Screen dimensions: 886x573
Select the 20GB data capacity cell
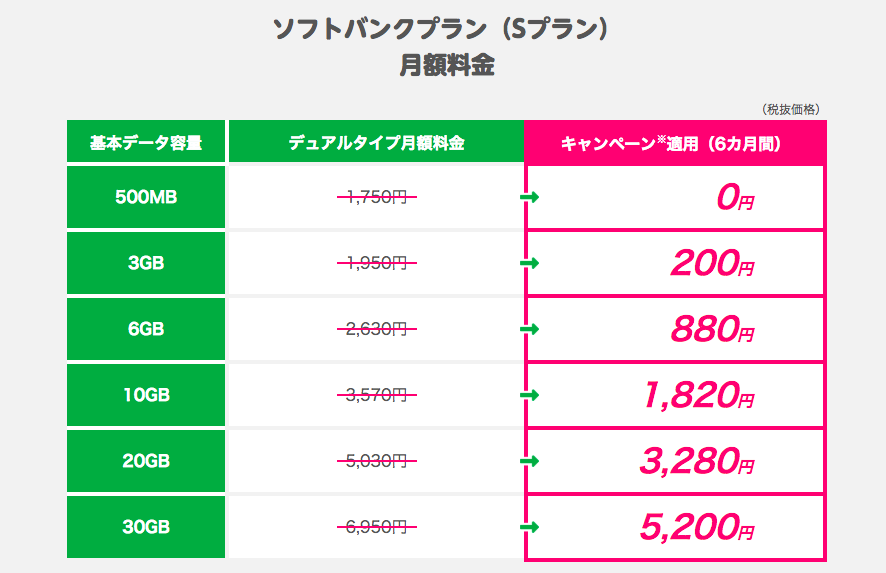pos(146,461)
